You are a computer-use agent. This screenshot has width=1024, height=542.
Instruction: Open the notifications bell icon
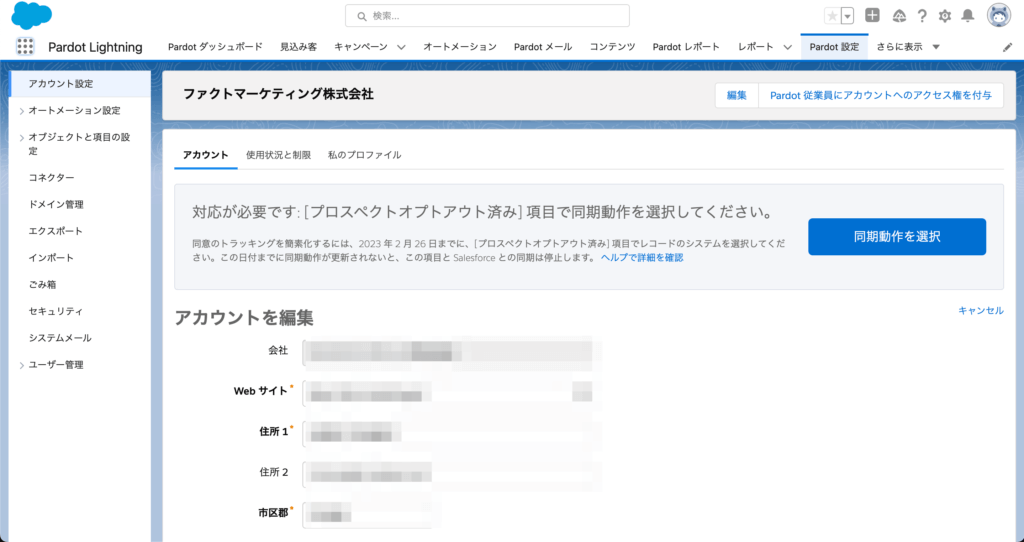(968, 16)
